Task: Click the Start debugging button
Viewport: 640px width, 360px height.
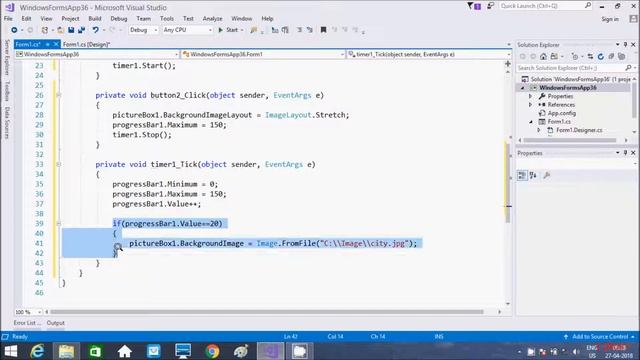Action: pyautogui.click(x=231, y=30)
